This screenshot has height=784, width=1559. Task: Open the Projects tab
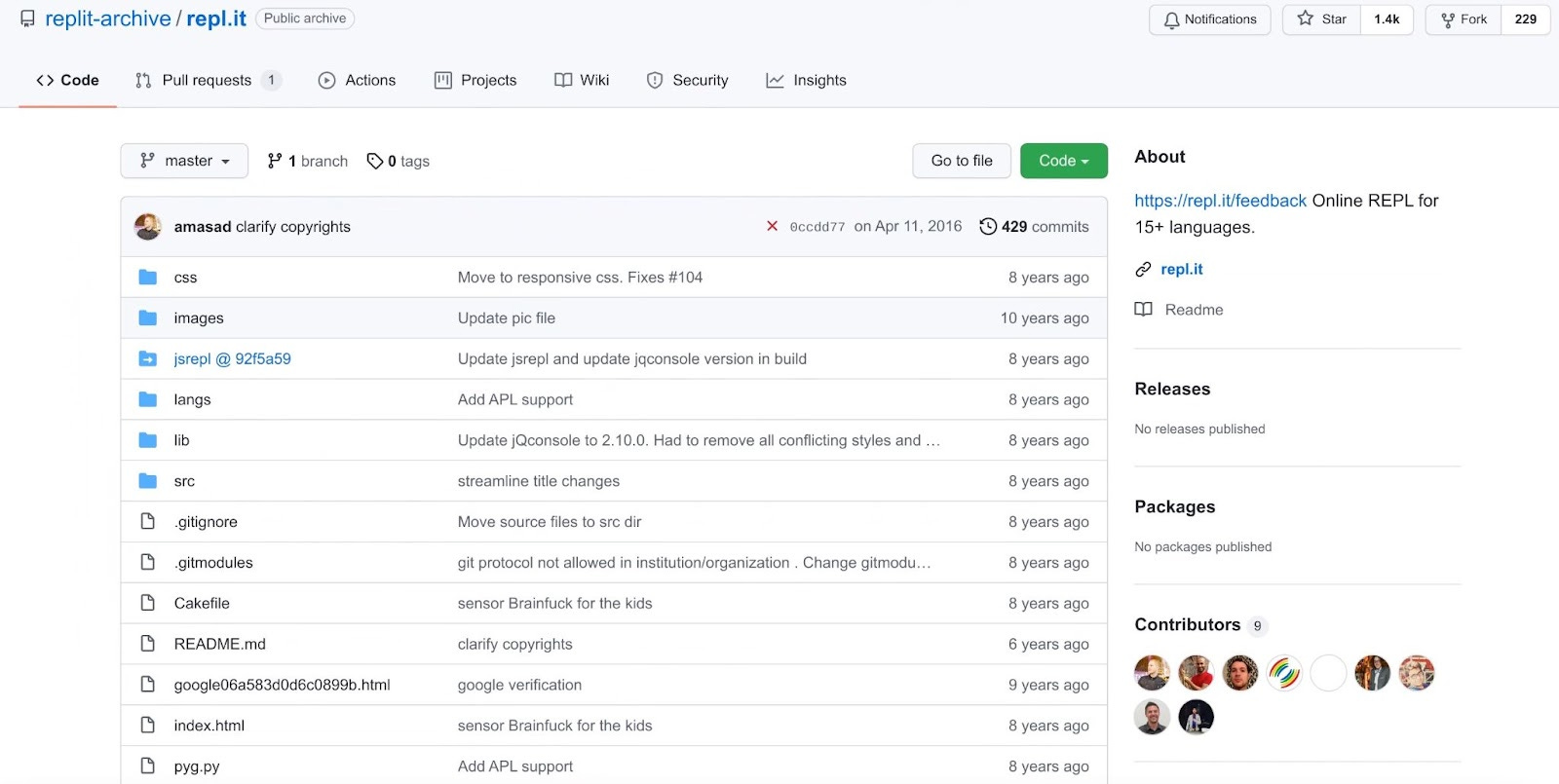475,80
